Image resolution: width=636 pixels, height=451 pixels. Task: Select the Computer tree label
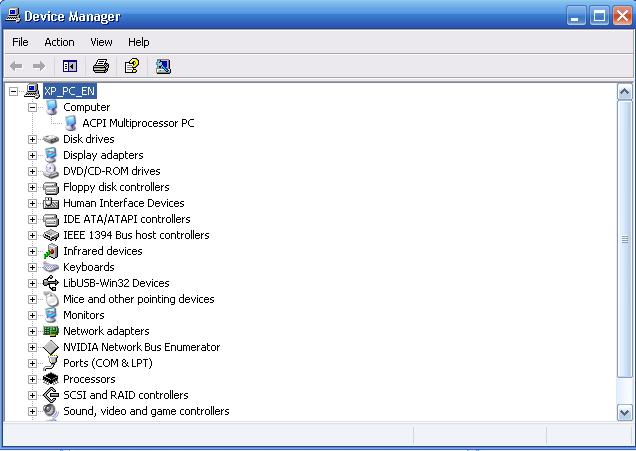(86, 107)
